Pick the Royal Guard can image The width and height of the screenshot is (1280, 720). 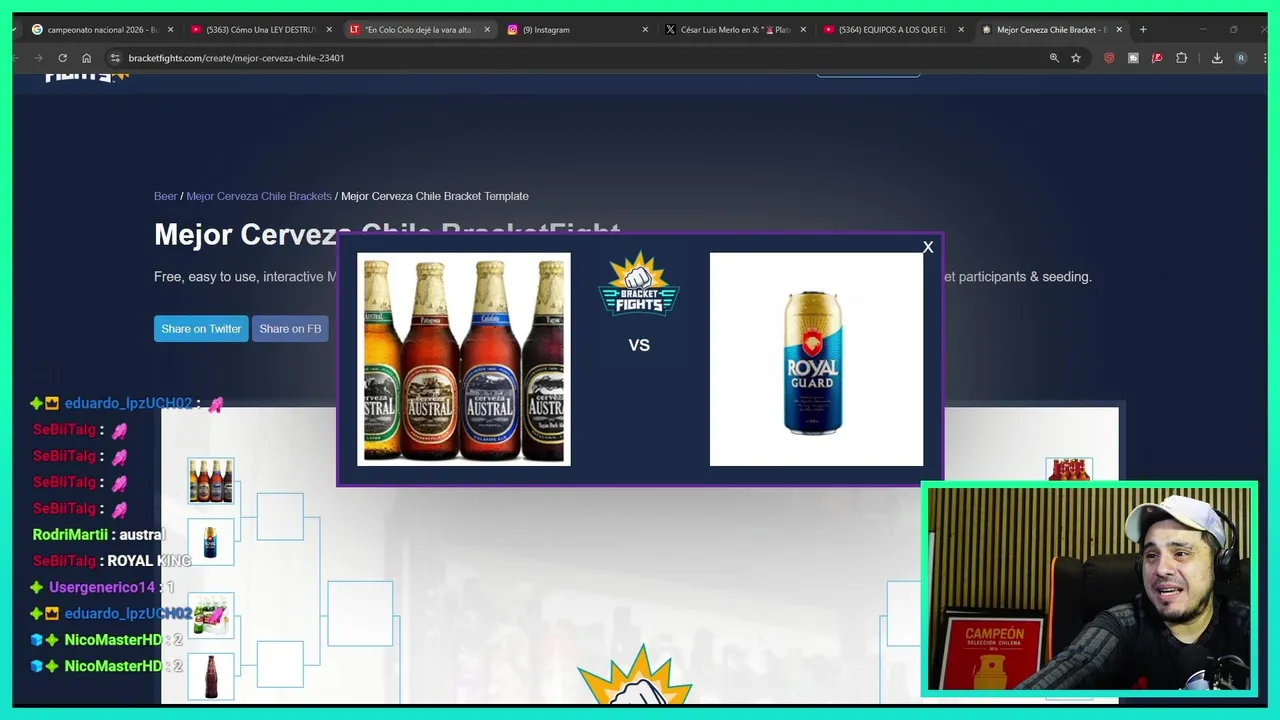tap(816, 359)
